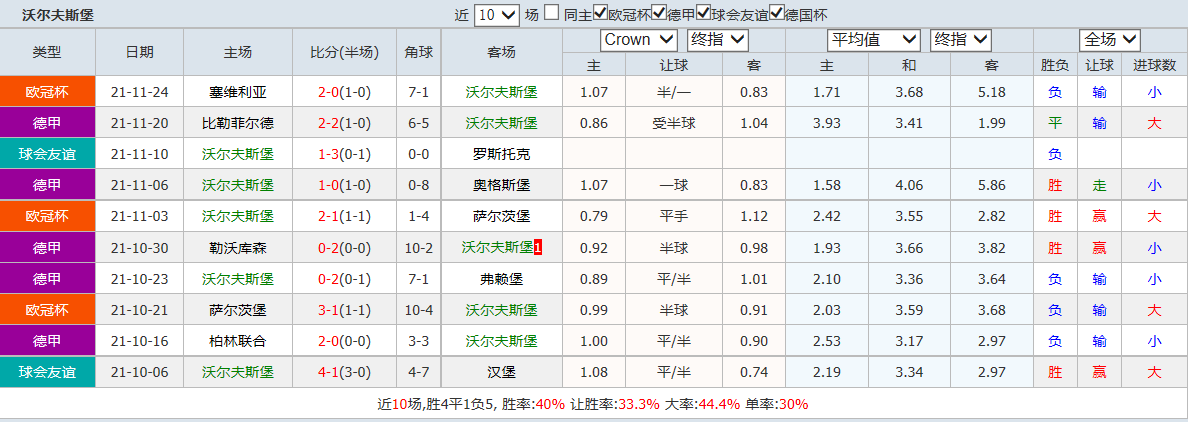
Task: Toggle the 同主 checkbox
Action: click(x=552, y=13)
